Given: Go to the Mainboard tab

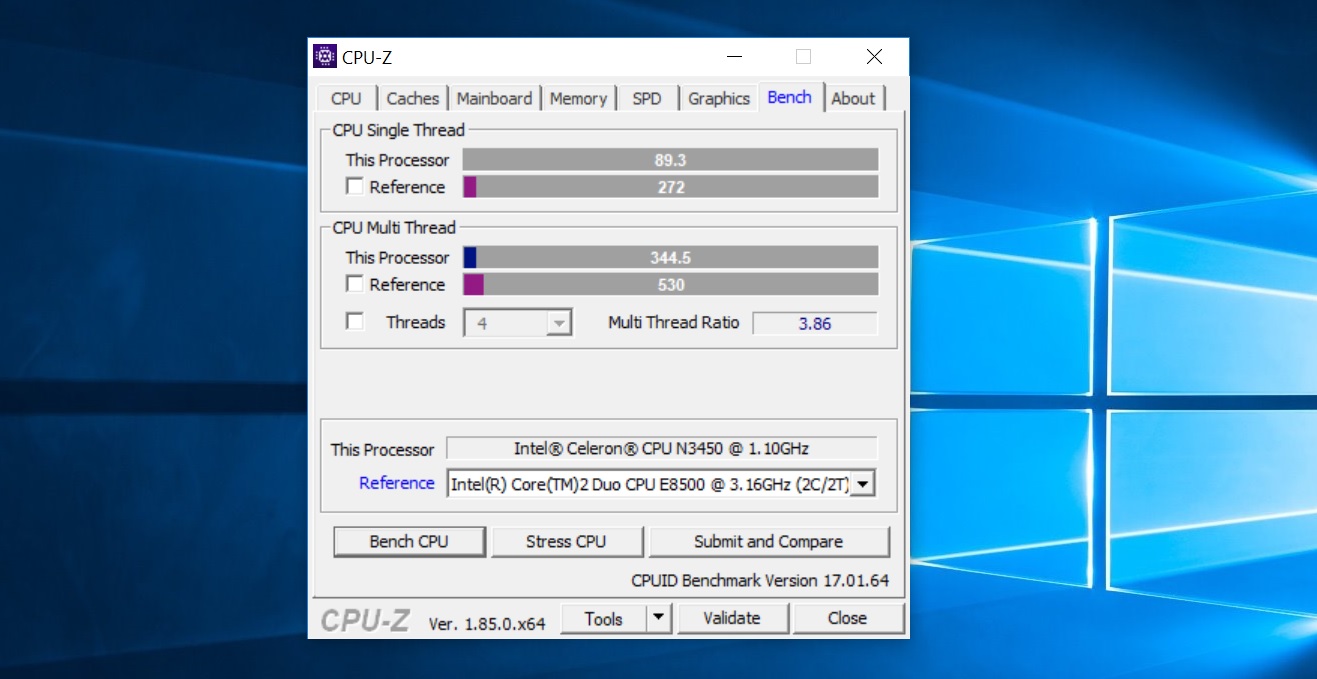Looking at the screenshot, I should pos(494,98).
